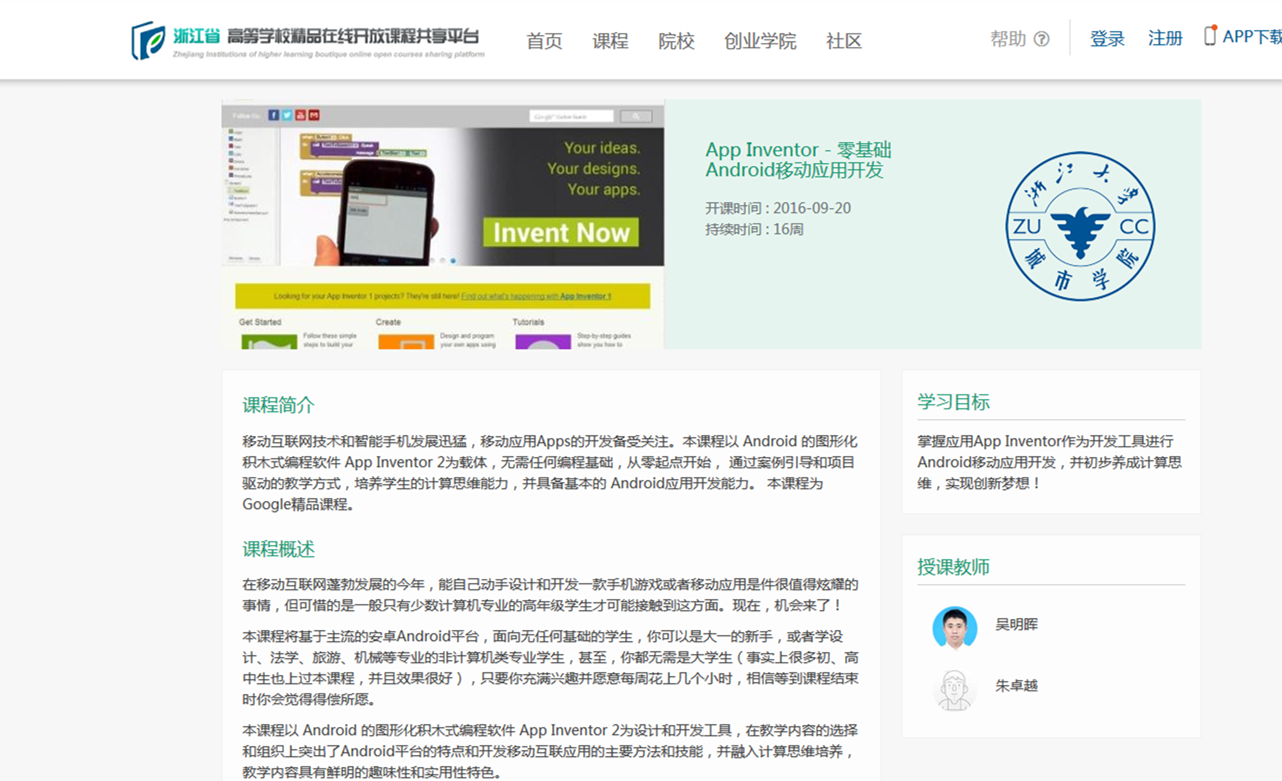Image resolution: width=1282 pixels, height=781 pixels.
Task: Click the APP download phone icon
Action: point(1210,36)
